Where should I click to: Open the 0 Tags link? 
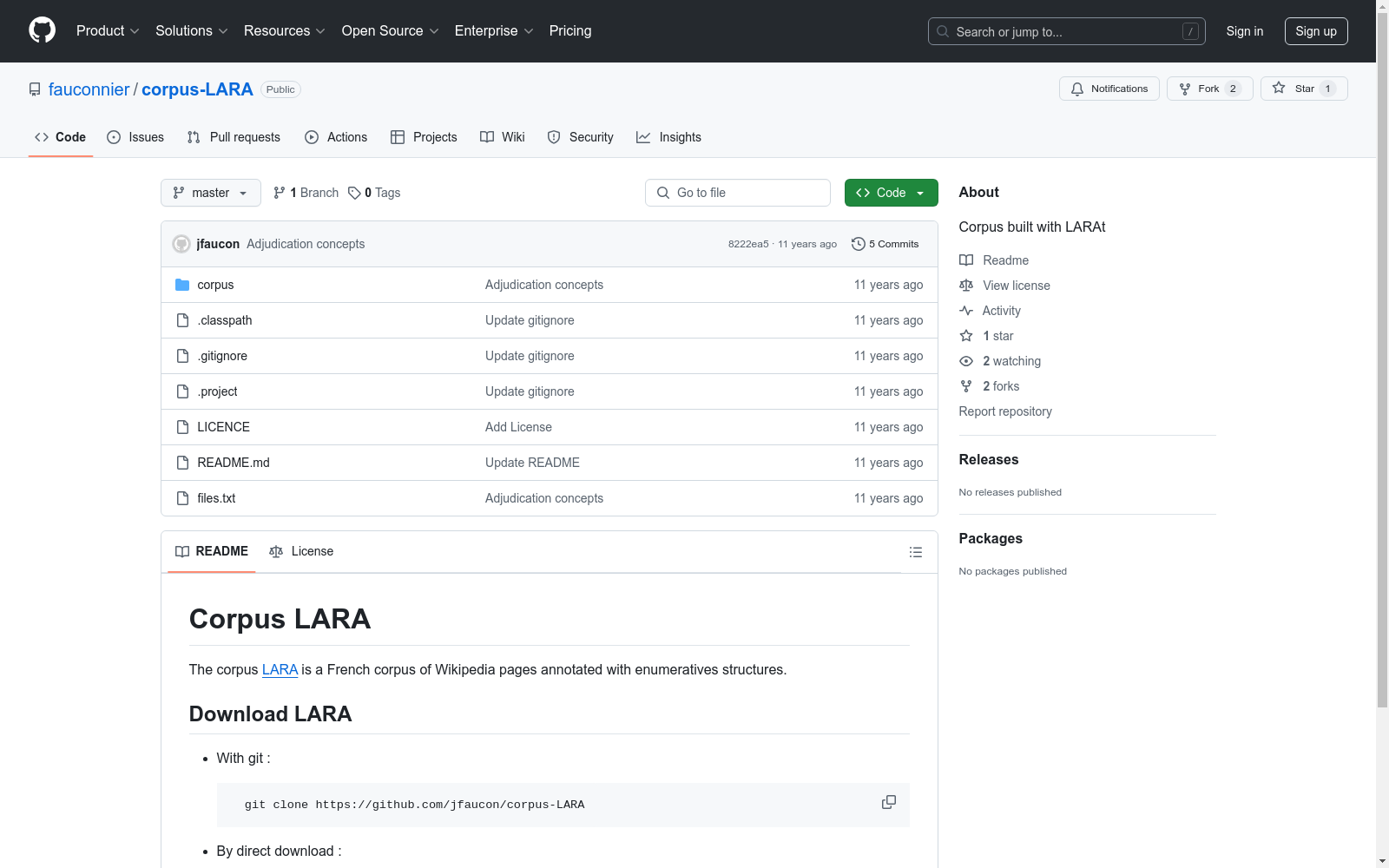click(x=374, y=193)
